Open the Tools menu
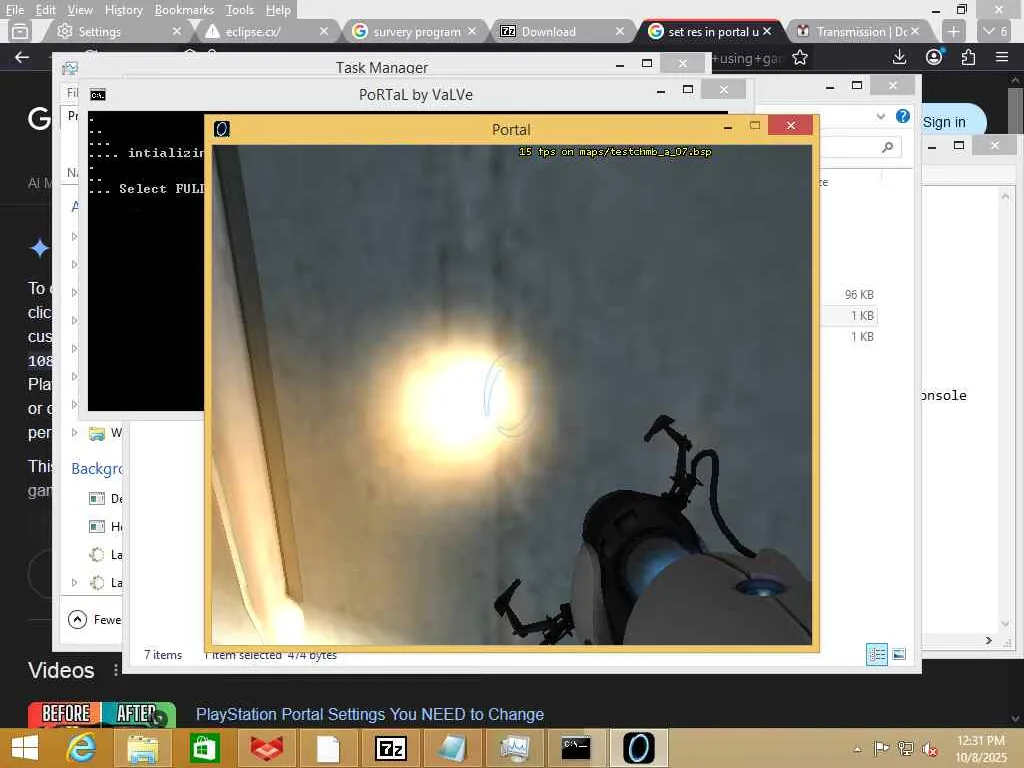Screen dimensions: 1024x768 coord(239,10)
